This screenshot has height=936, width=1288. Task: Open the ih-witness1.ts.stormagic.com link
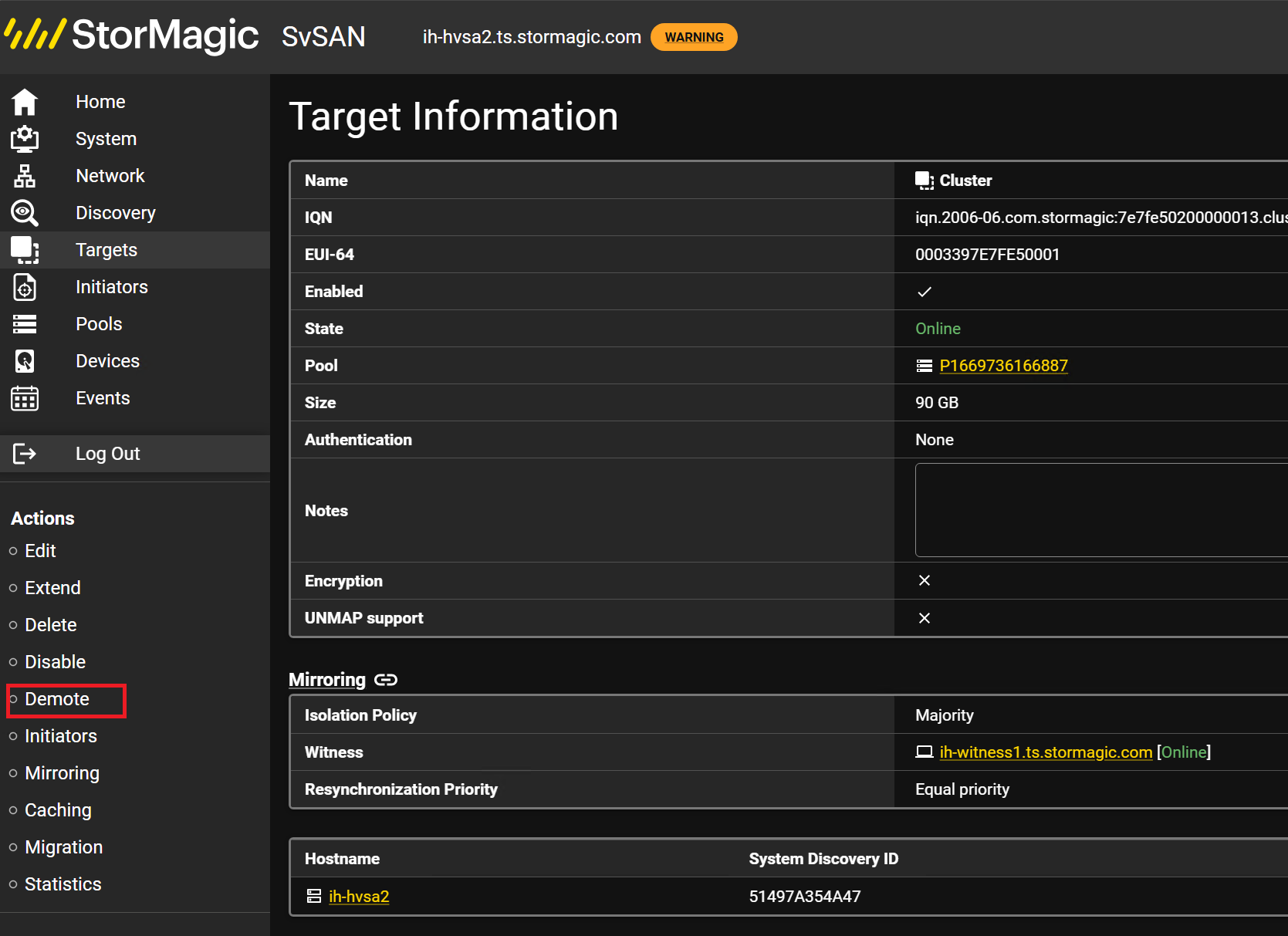click(1046, 752)
